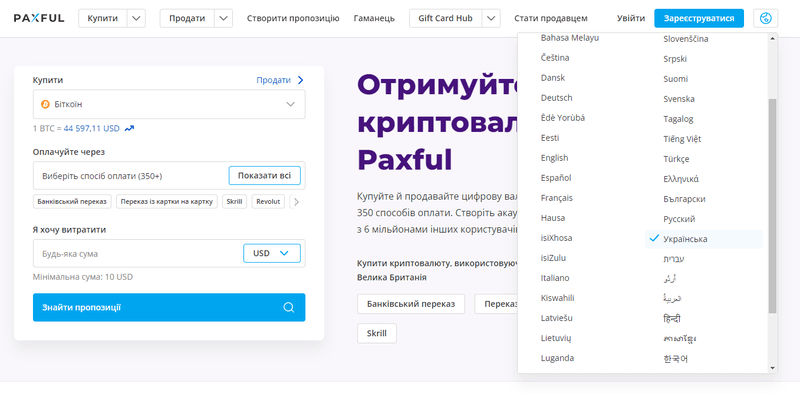Click the scrollbar down arrow in language list

(772, 368)
